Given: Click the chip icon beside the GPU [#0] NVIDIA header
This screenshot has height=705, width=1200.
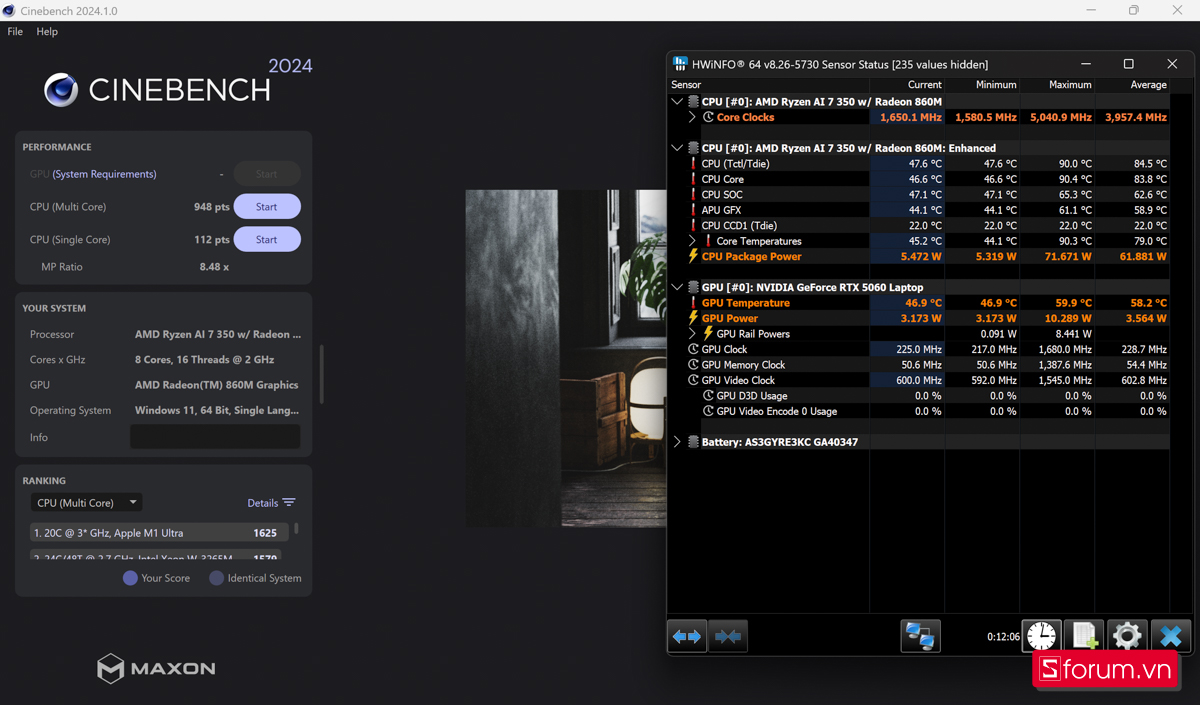Looking at the screenshot, I should tap(693, 287).
